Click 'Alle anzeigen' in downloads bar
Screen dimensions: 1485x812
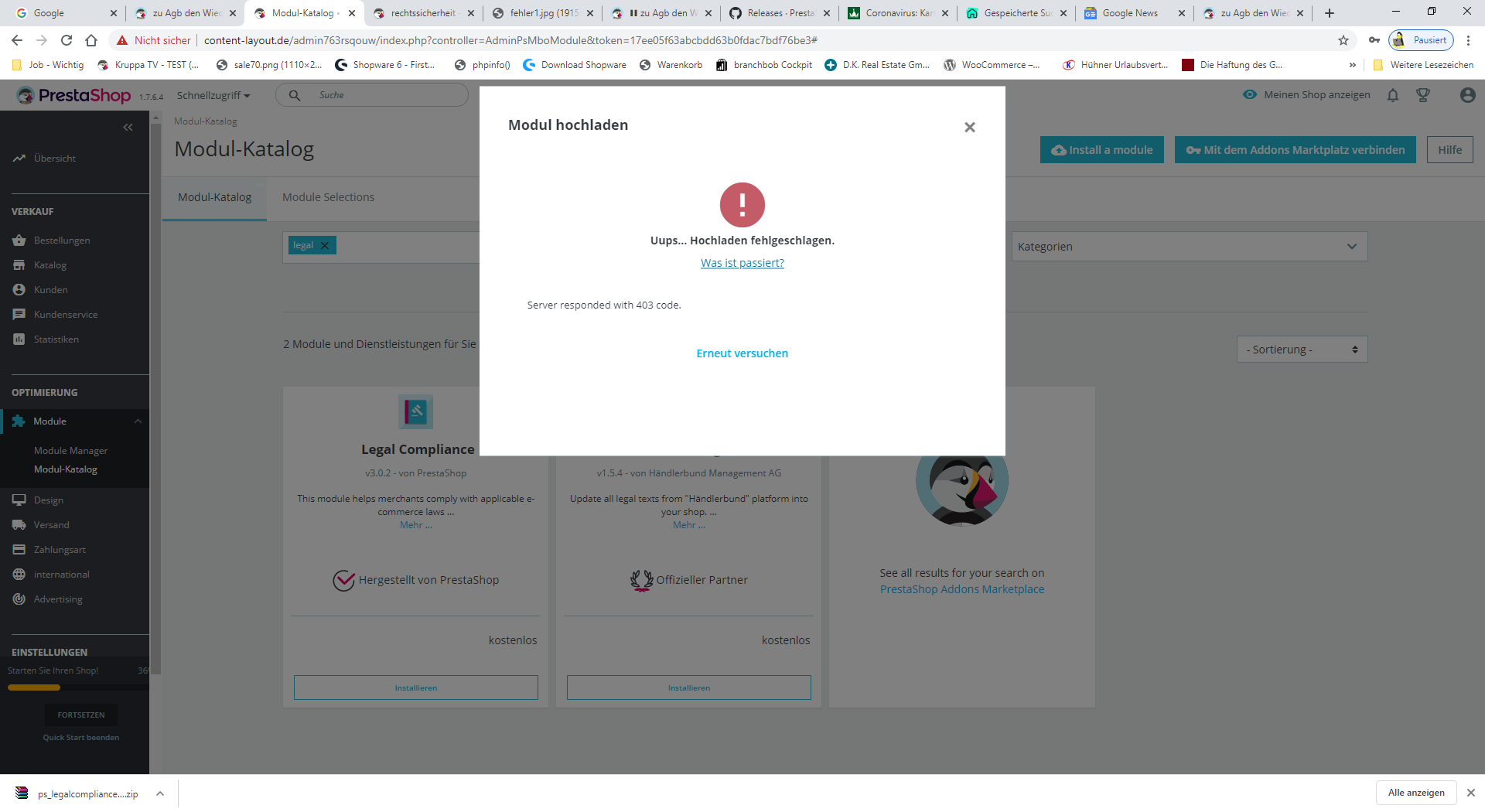[x=1416, y=793]
